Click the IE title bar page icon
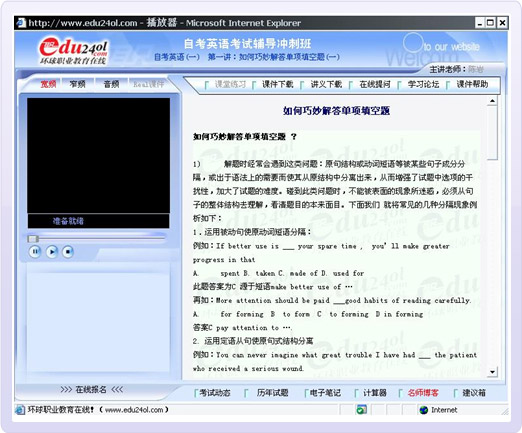The image size is (522, 433). [21, 23]
